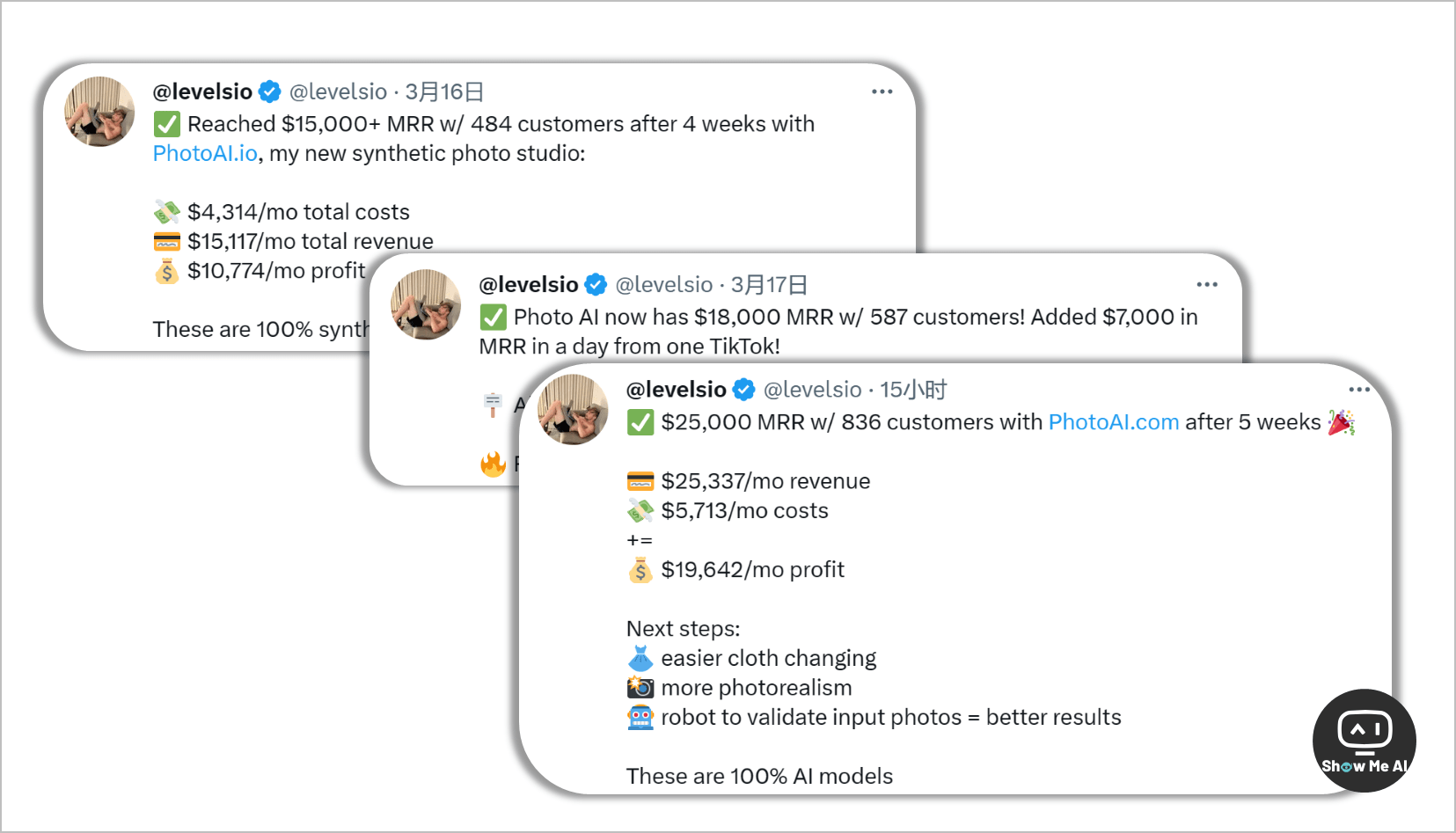The width and height of the screenshot is (1456, 833).
Task: Click the verified badge on the first tweet
Action: [270, 91]
